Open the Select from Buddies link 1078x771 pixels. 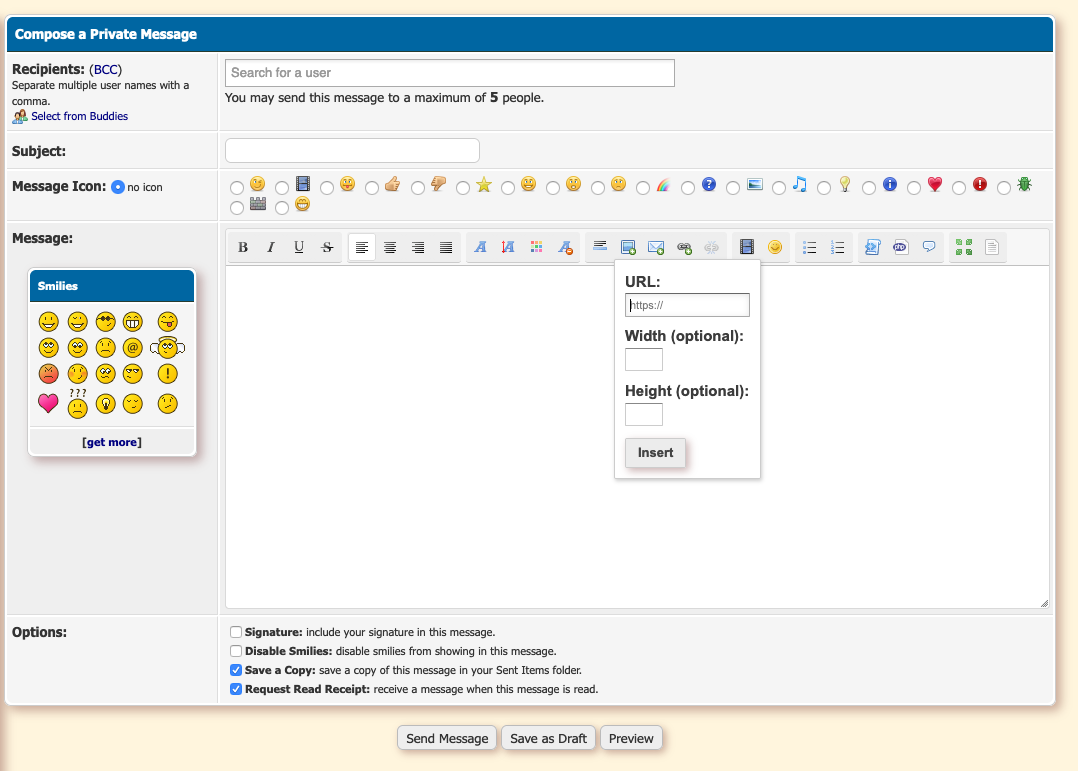79,116
